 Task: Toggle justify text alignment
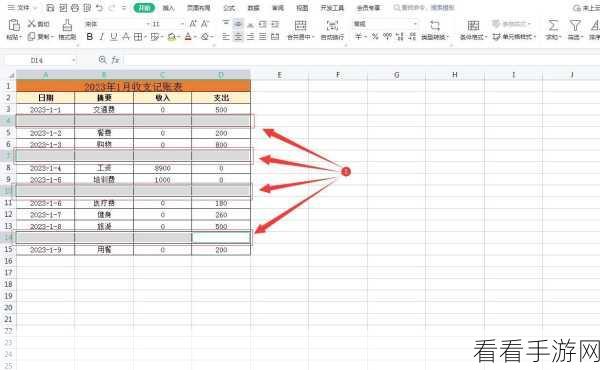[x=262, y=37]
